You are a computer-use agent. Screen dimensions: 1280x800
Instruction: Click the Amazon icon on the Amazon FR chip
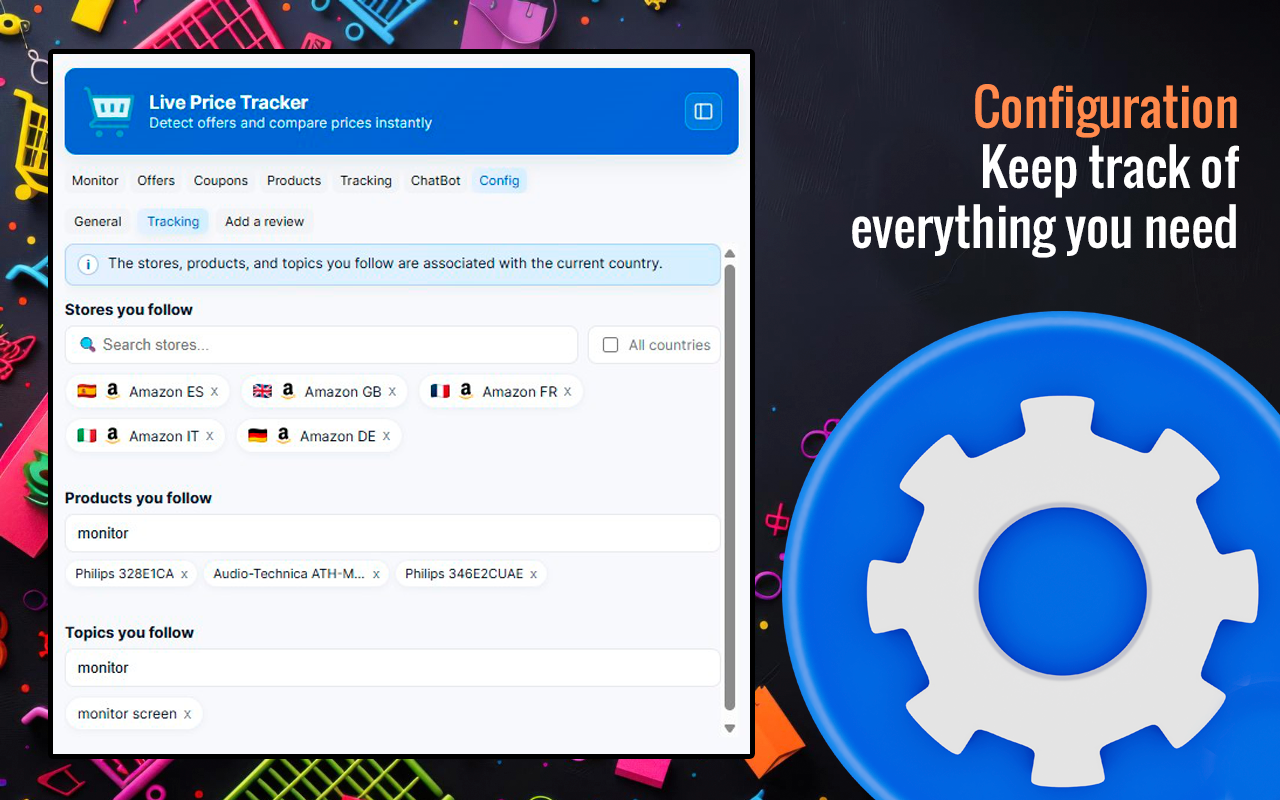tap(465, 391)
